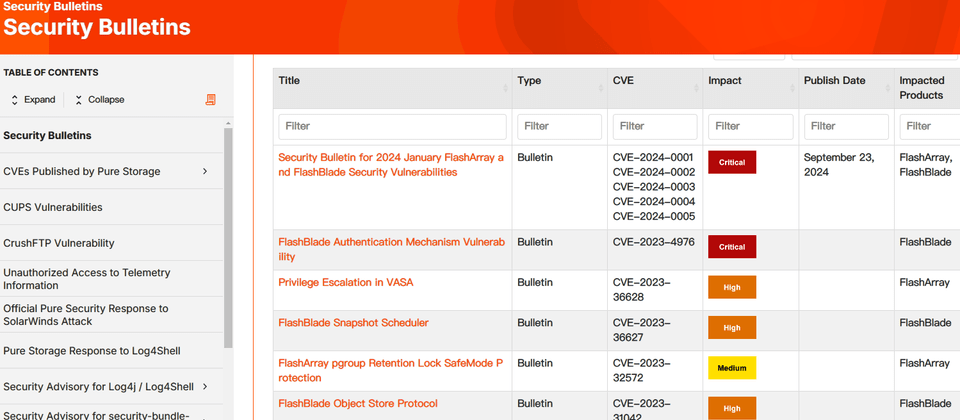Open FlashBlade Snapshot Scheduler link
This screenshot has width=960, height=420.
(353, 323)
